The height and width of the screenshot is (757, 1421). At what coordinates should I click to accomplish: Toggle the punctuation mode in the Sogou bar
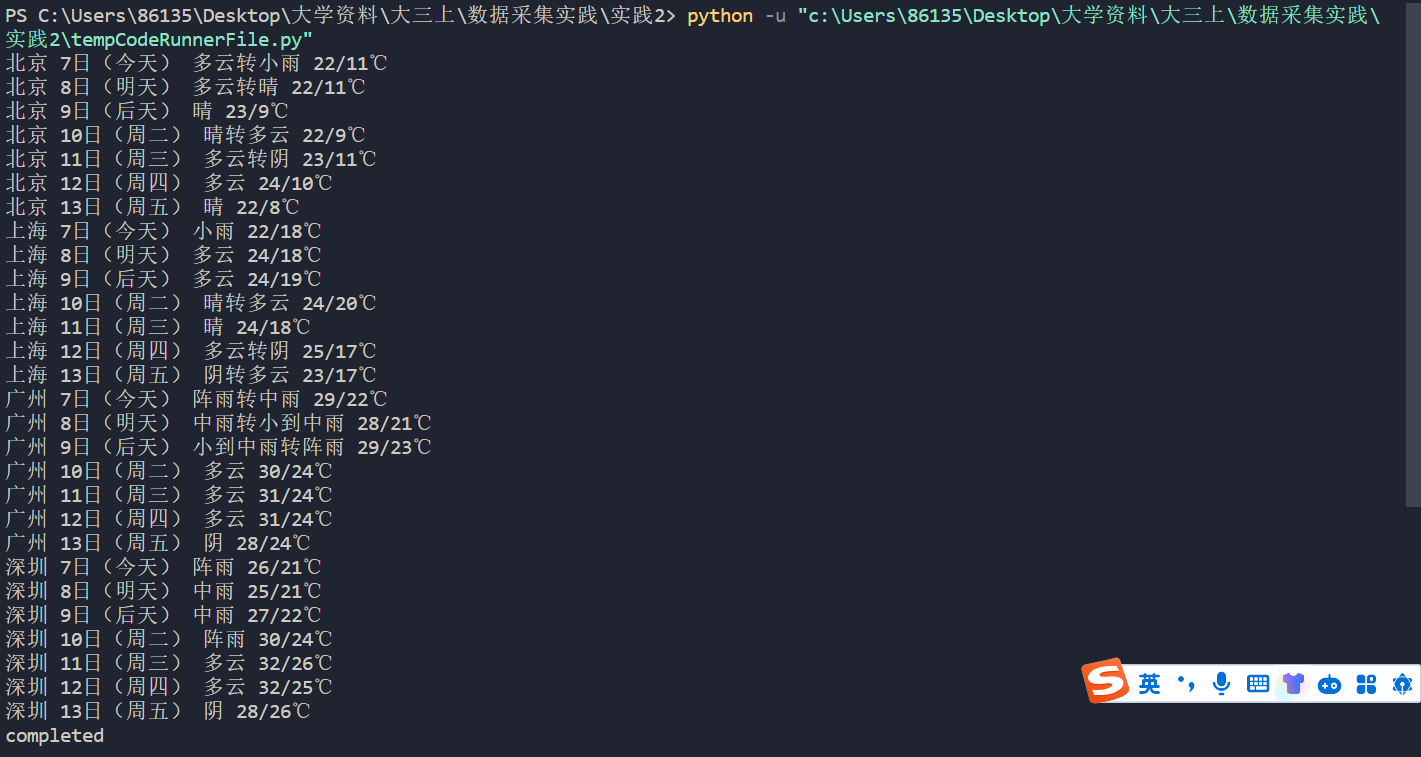pos(1187,684)
